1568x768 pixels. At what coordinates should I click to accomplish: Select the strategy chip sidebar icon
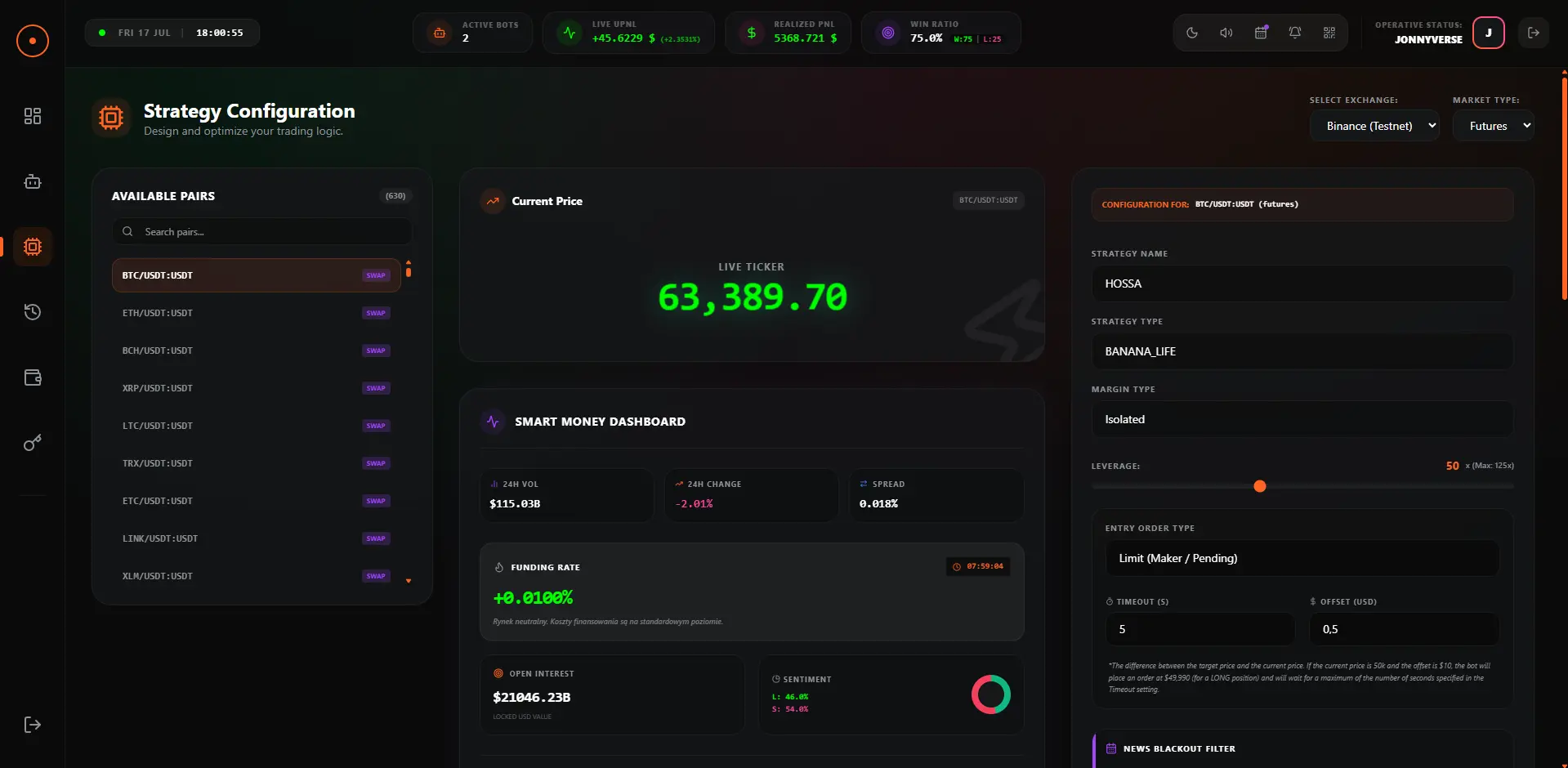33,247
